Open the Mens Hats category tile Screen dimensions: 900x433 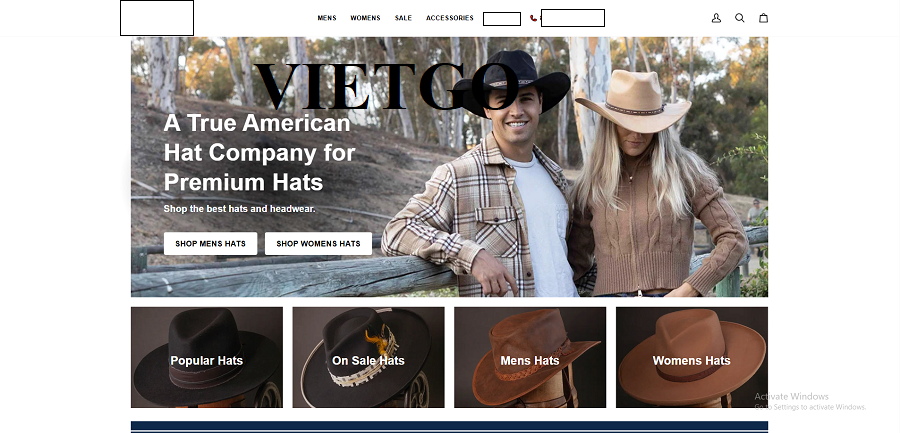point(530,358)
